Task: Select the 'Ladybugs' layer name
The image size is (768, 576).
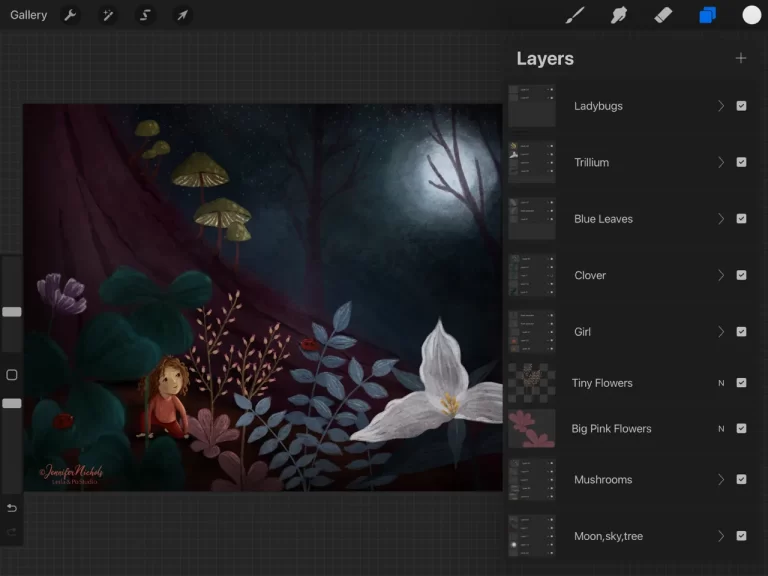Action: tap(598, 106)
